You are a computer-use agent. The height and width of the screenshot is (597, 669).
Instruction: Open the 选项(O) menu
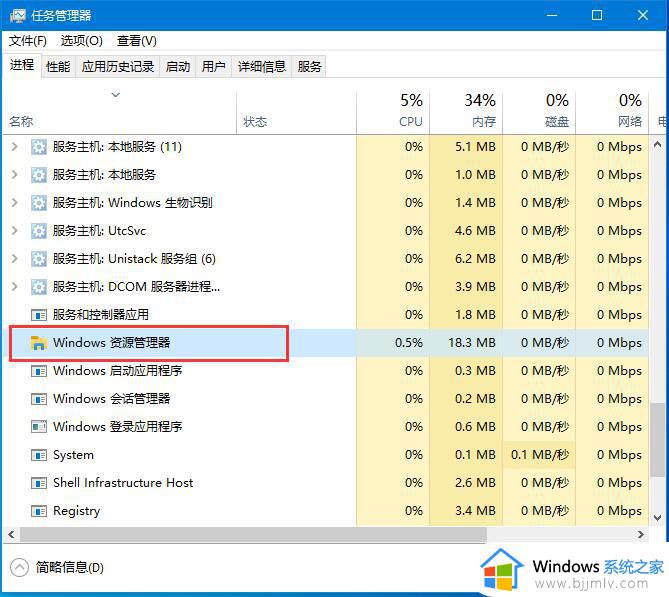[x=81, y=41]
